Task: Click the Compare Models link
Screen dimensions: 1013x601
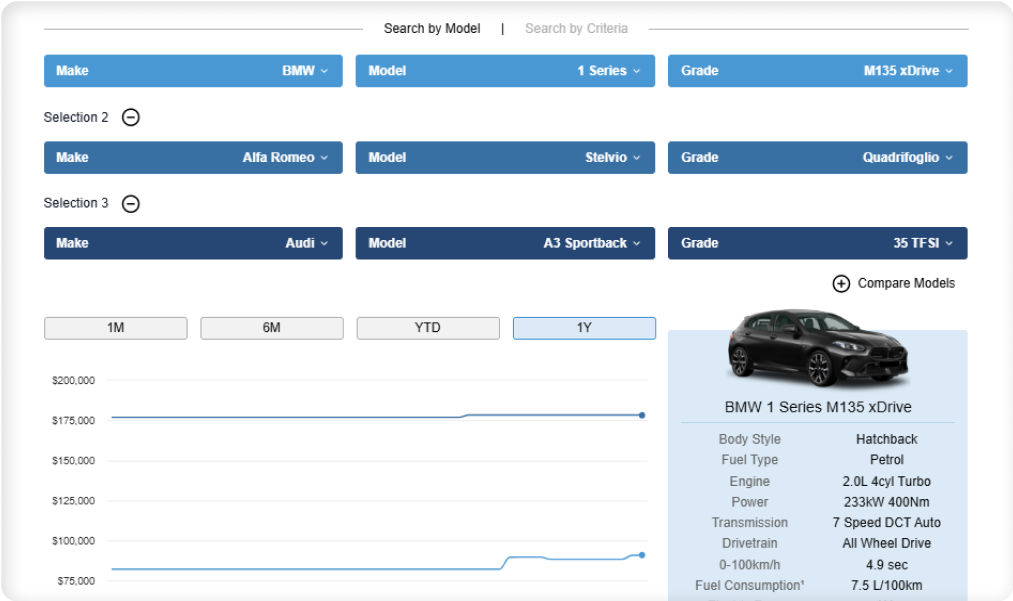Action: [x=906, y=283]
